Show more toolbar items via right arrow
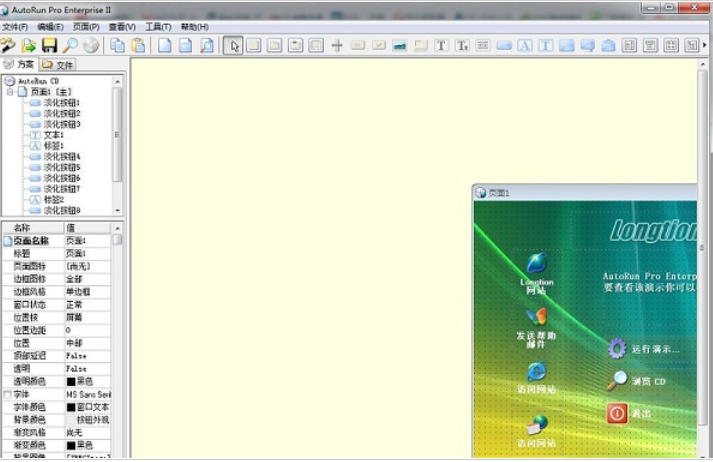Viewport: 713px width, 462px height. point(705,45)
